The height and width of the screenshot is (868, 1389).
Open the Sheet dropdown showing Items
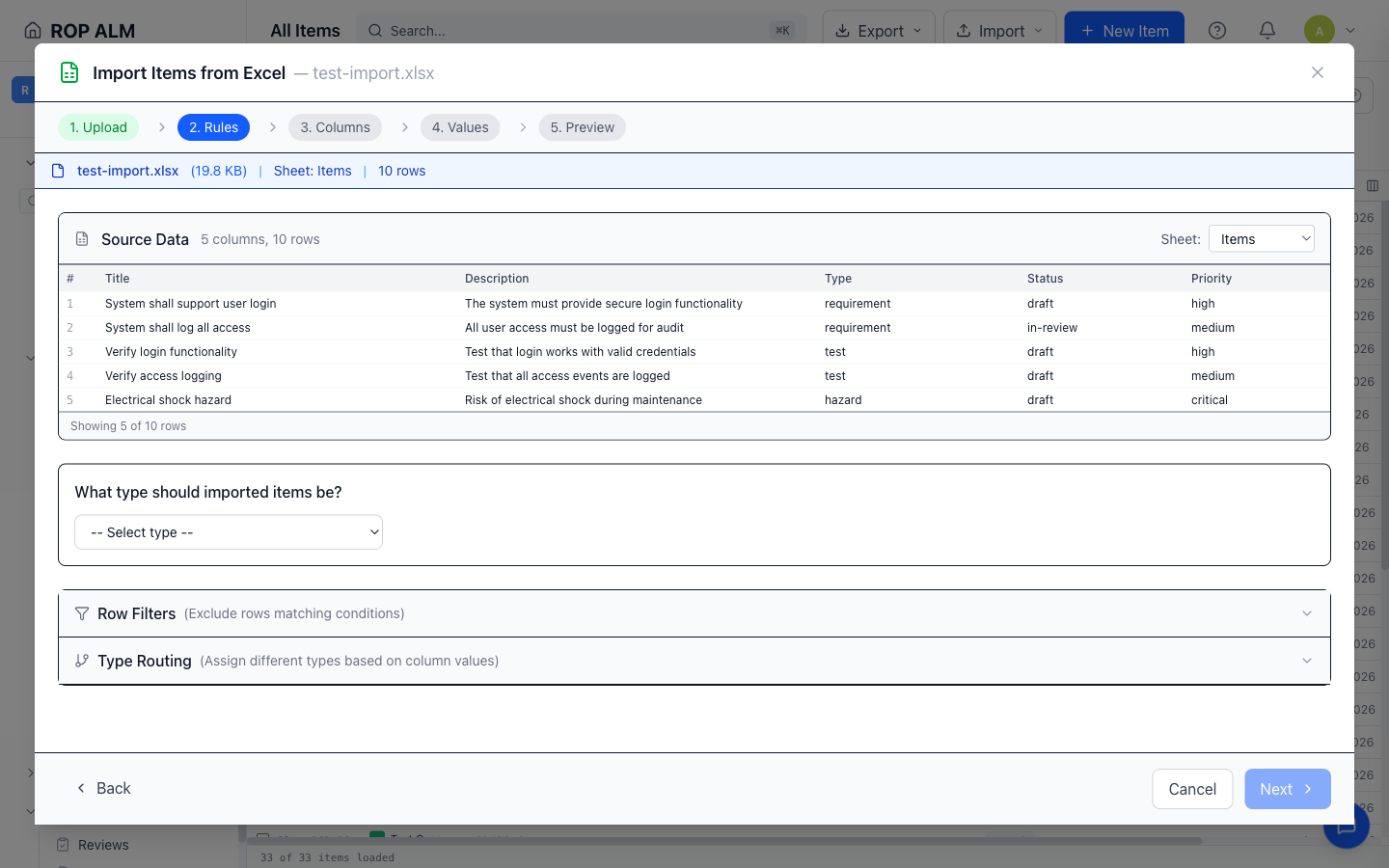click(1262, 239)
